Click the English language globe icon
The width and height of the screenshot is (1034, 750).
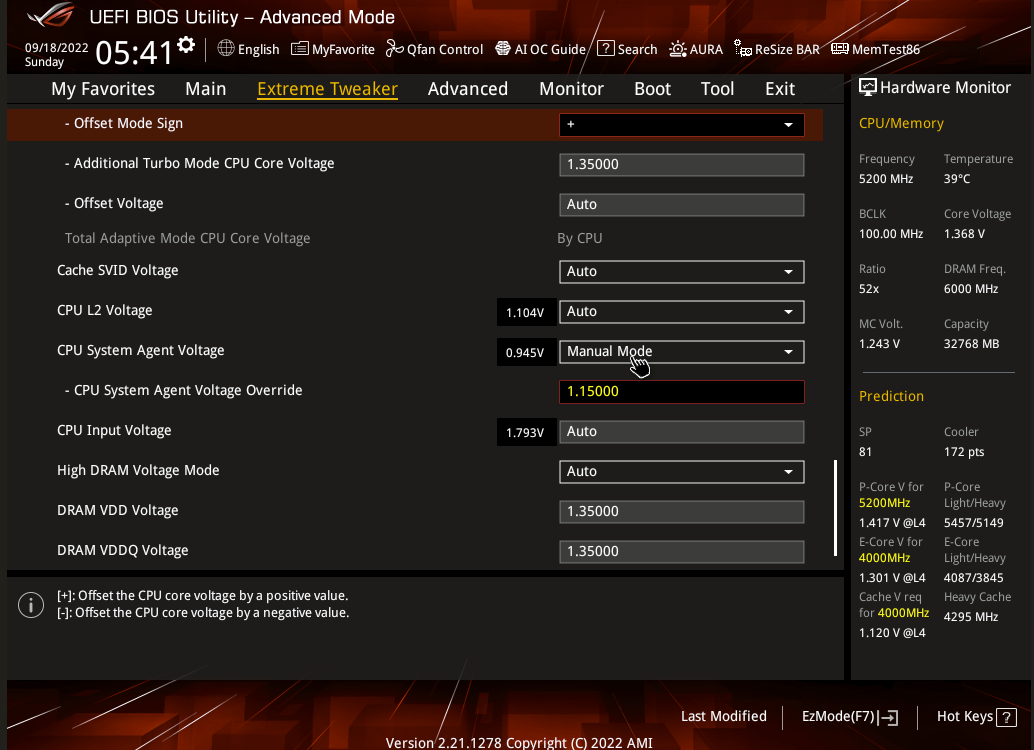(226, 48)
